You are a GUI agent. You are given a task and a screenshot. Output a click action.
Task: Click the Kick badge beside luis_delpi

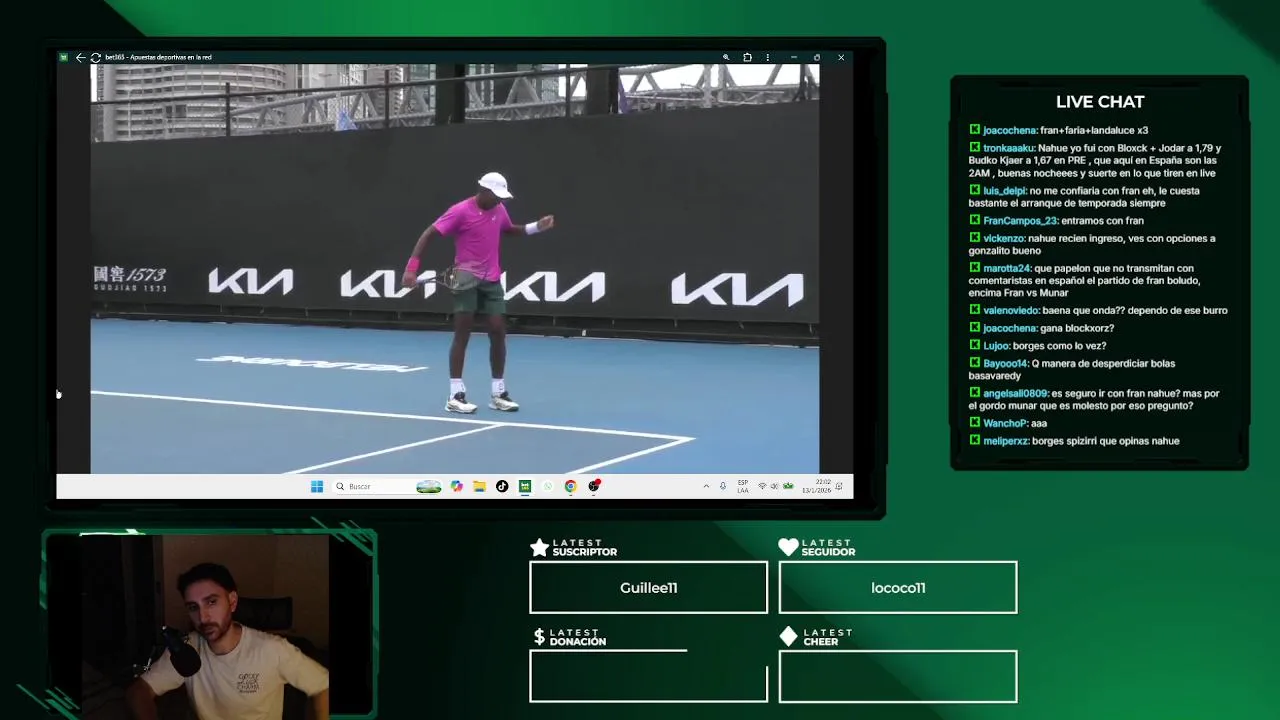point(975,190)
